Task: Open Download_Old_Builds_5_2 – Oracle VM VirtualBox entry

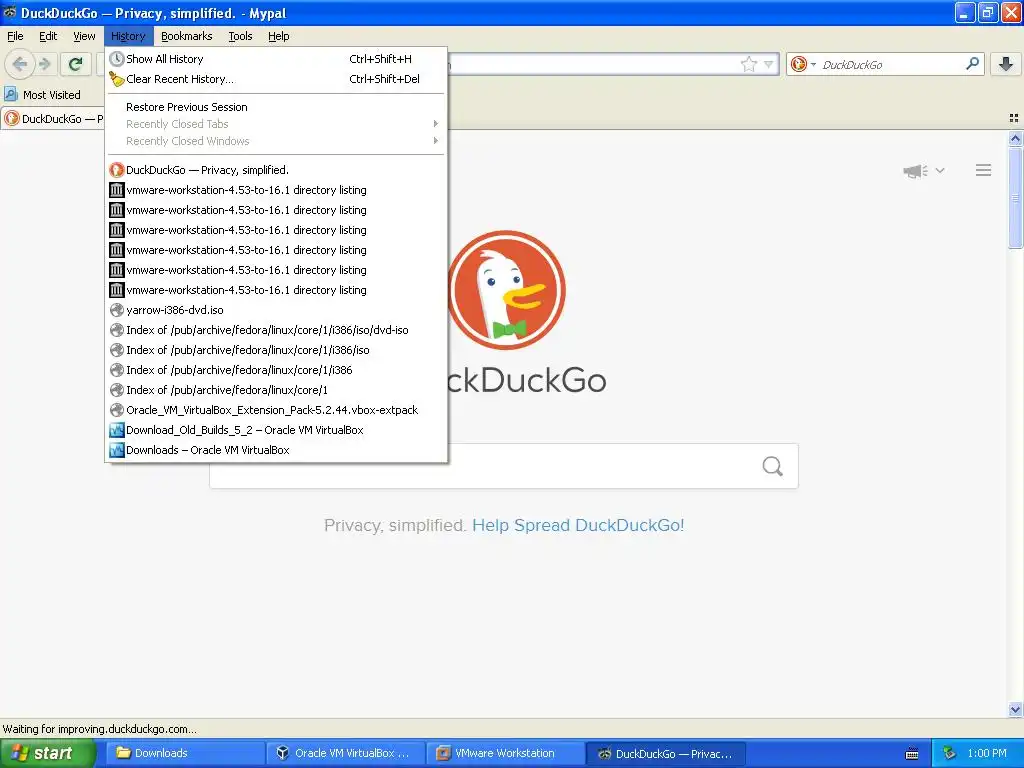Action: point(276,430)
